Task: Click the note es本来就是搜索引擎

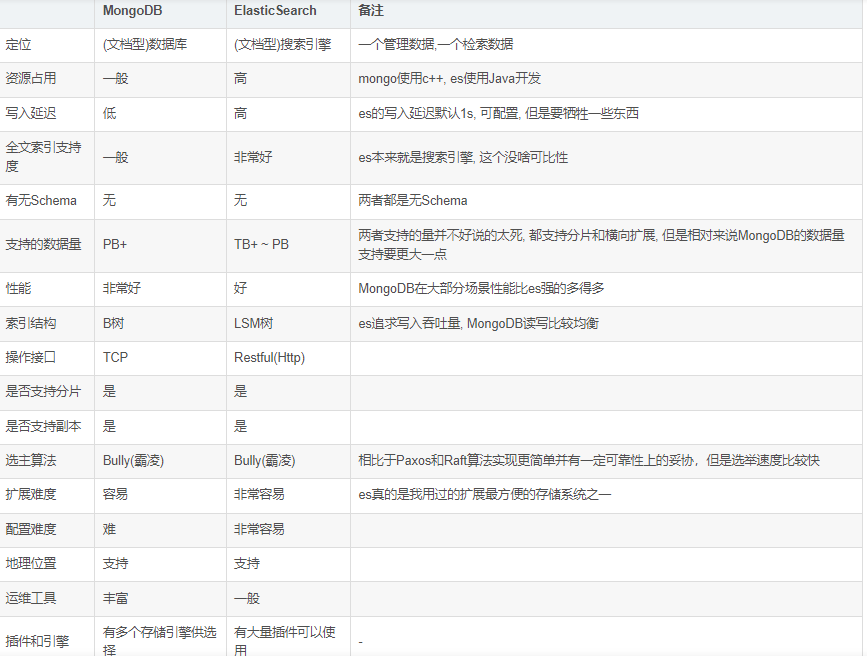Action: click(463, 157)
